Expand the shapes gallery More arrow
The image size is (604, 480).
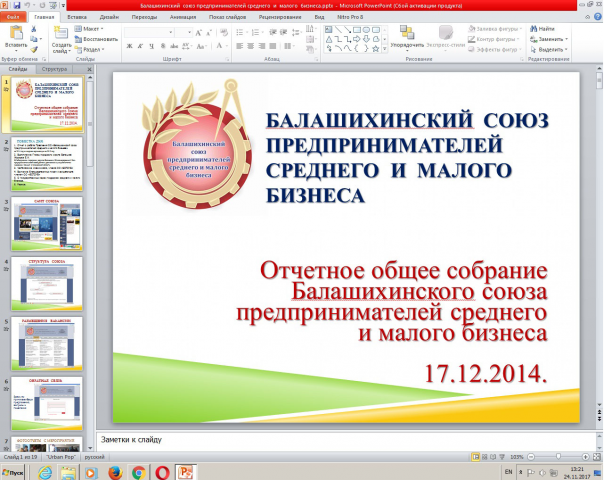(x=384, y=49)
